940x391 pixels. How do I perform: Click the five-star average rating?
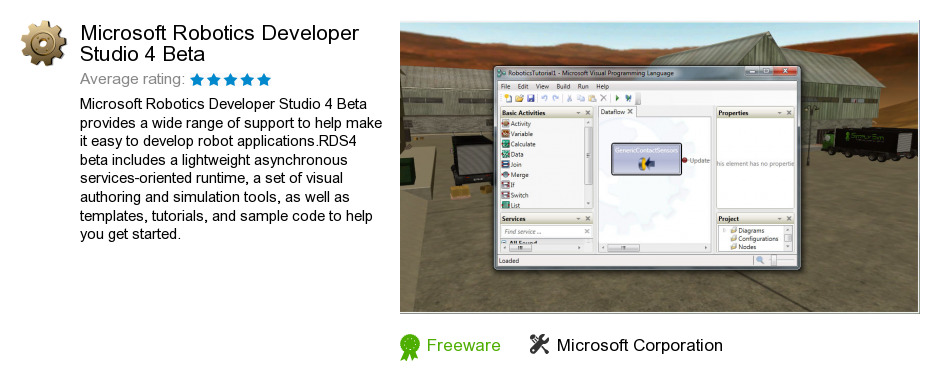click(x=231, y=80)
